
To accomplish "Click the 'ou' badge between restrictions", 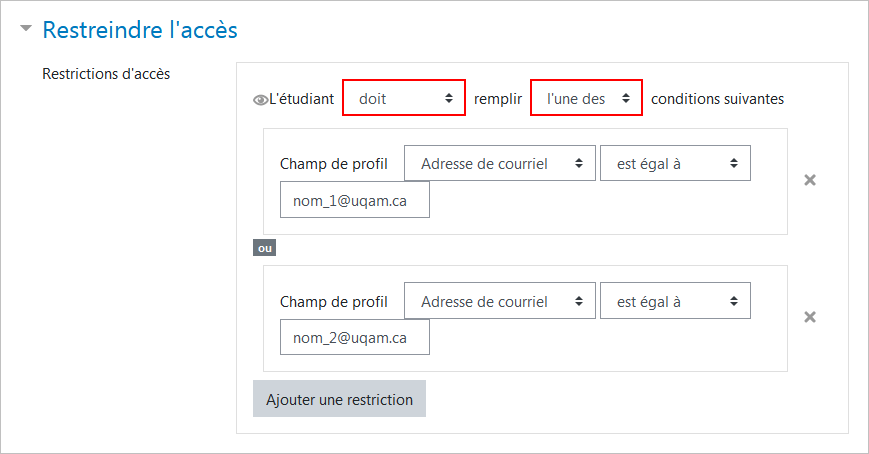I will point(264,248).
